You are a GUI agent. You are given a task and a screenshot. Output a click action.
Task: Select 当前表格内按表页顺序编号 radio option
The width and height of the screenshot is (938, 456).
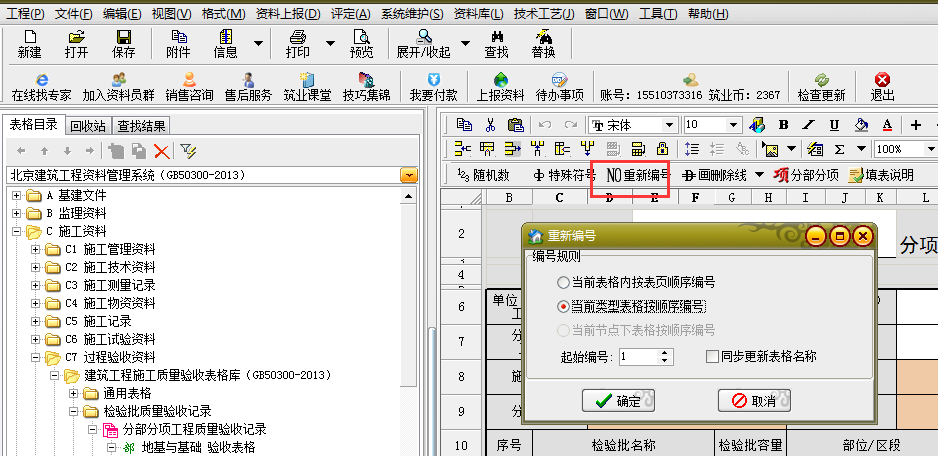tap(565, 283)
